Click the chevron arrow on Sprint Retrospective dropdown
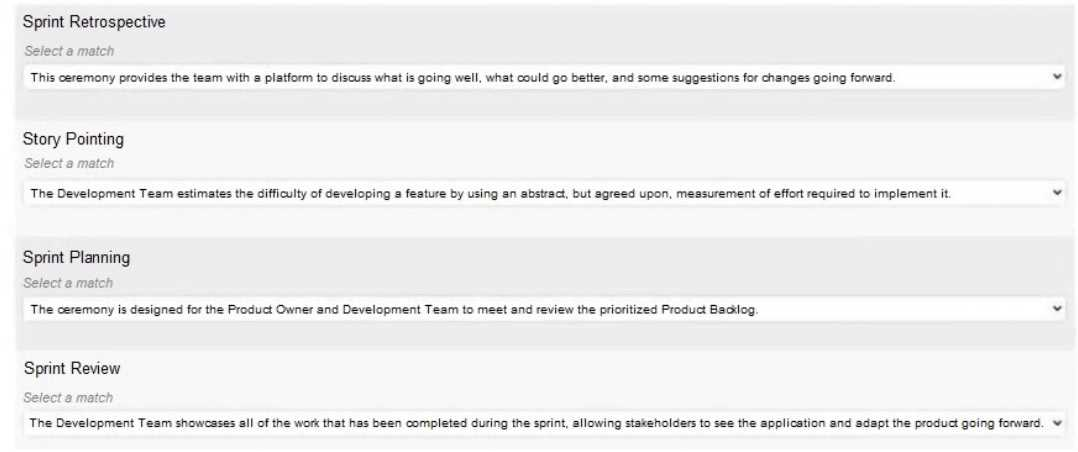 pos(1057,77)
